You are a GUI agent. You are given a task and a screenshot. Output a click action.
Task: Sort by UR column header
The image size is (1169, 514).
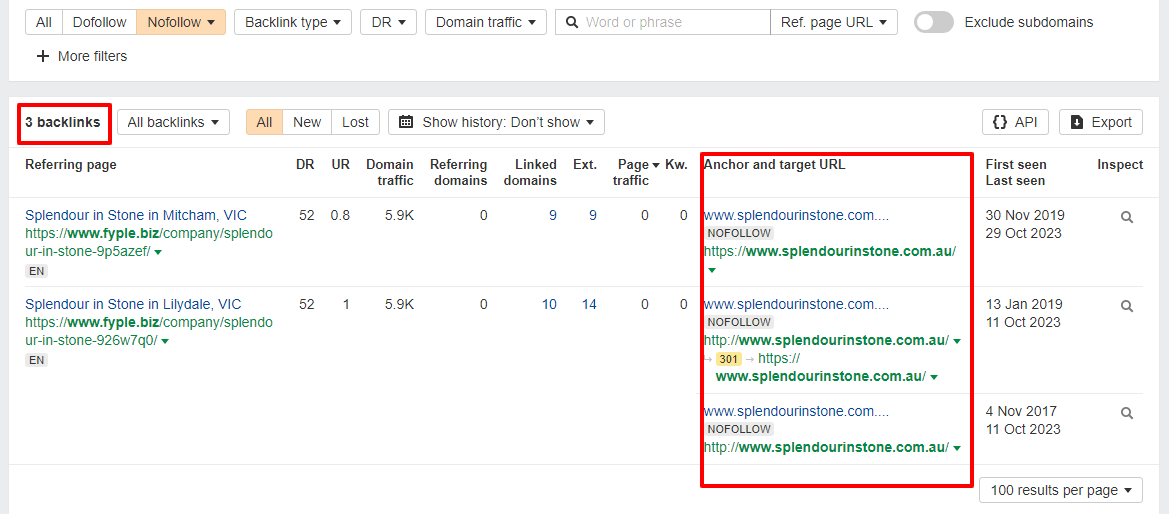[x=340, y=165]
